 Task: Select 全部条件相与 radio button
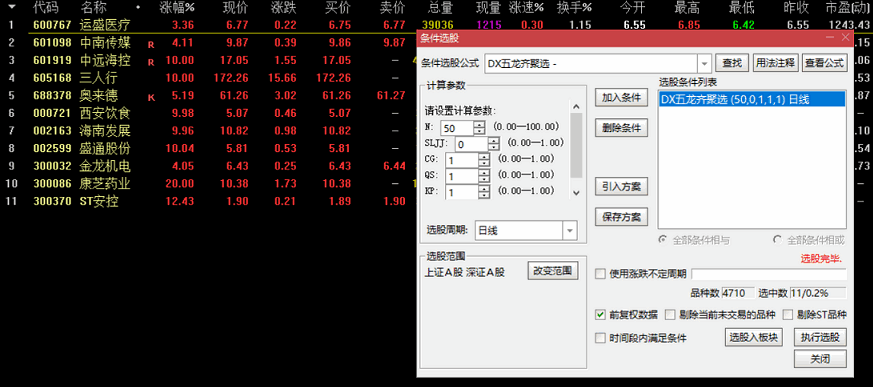[663, 240]
